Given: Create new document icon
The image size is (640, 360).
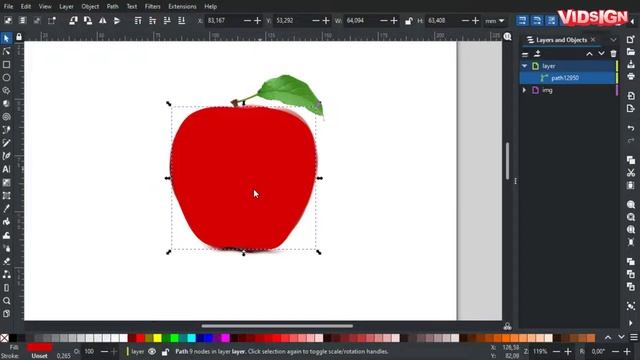Looking at the screenshot, I should [631, 39].
